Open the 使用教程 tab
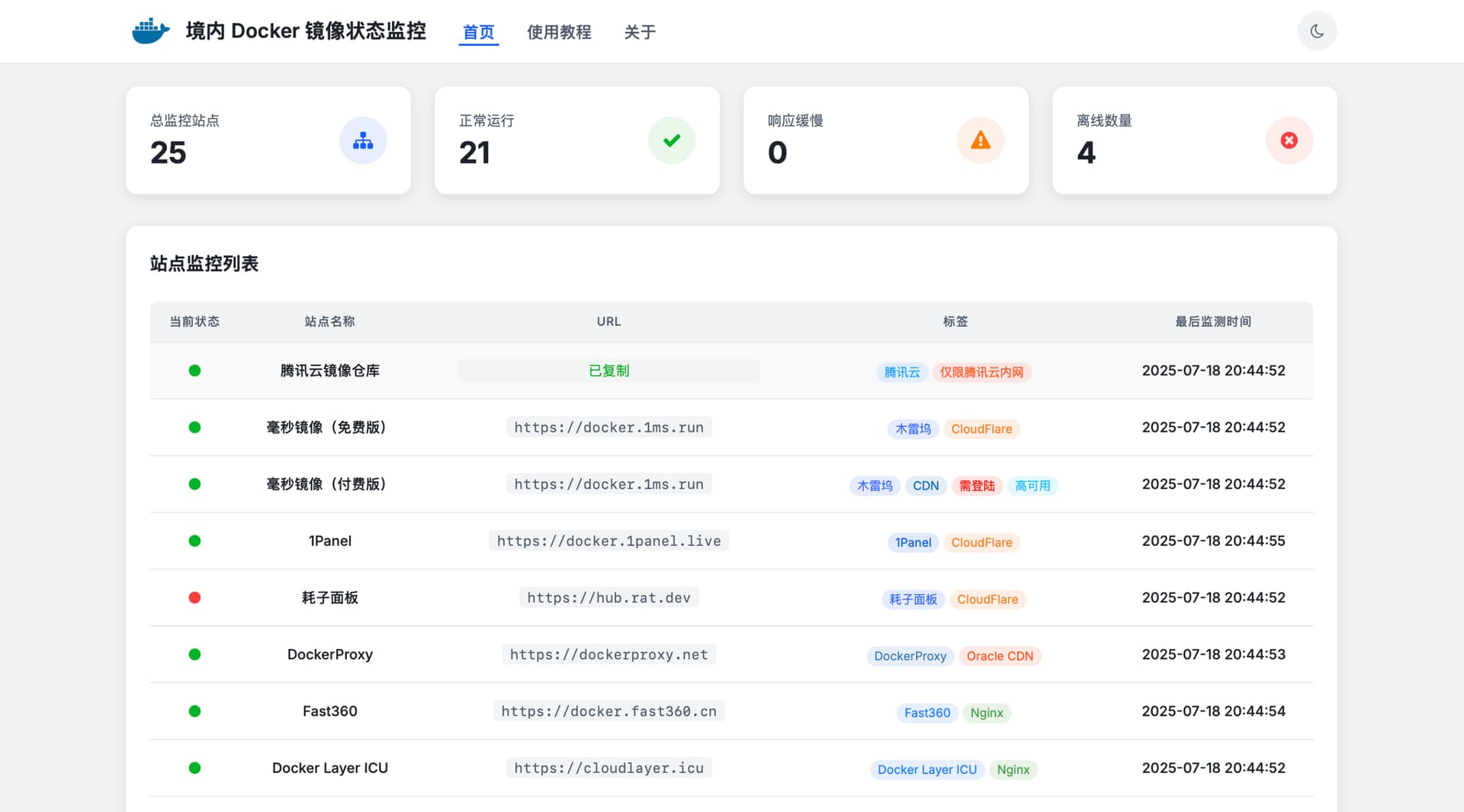The width and height of the screenshot is (1464, 812). click(559, 32)
